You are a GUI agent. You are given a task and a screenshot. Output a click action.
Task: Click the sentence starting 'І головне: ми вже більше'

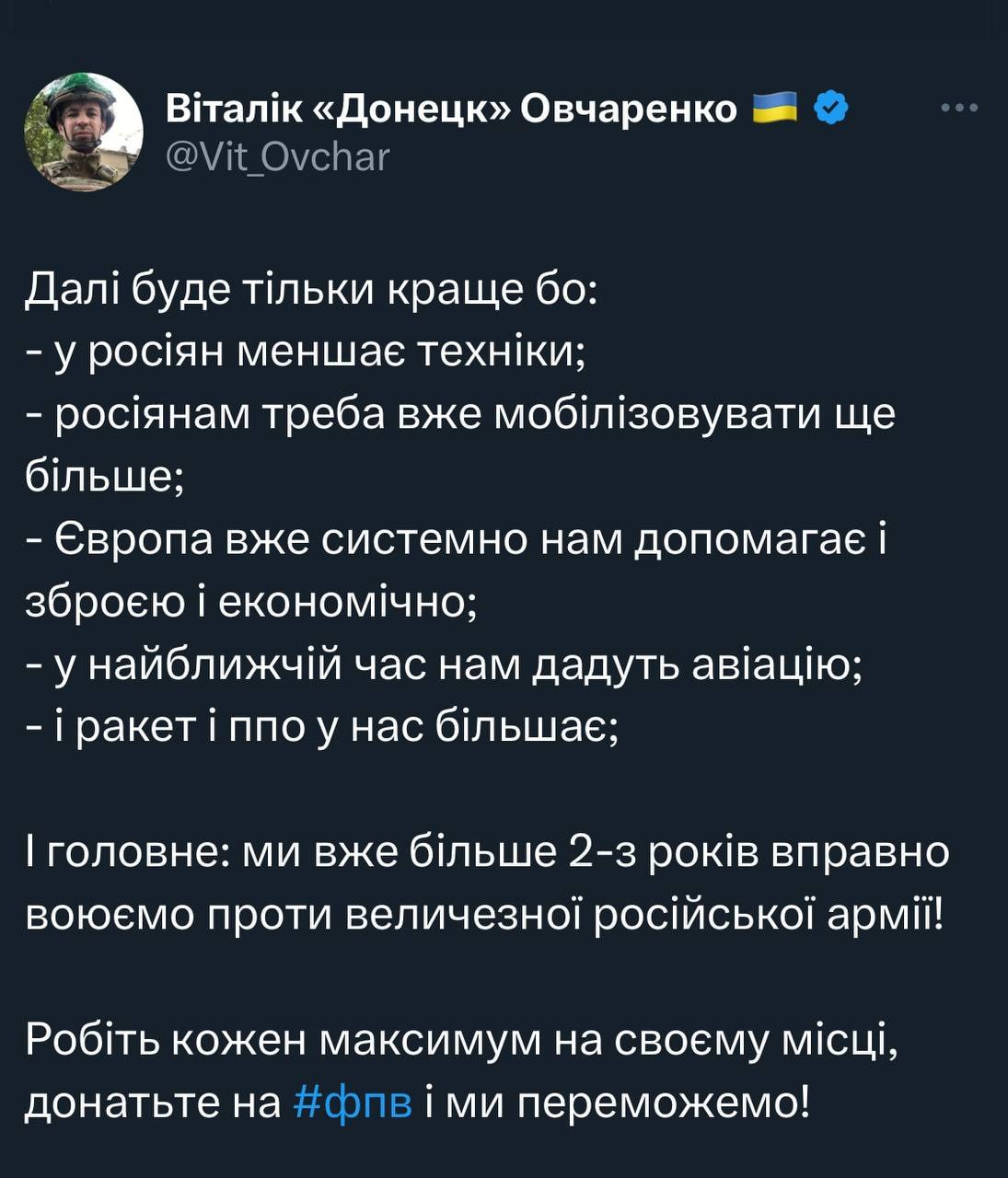[487, 852]
